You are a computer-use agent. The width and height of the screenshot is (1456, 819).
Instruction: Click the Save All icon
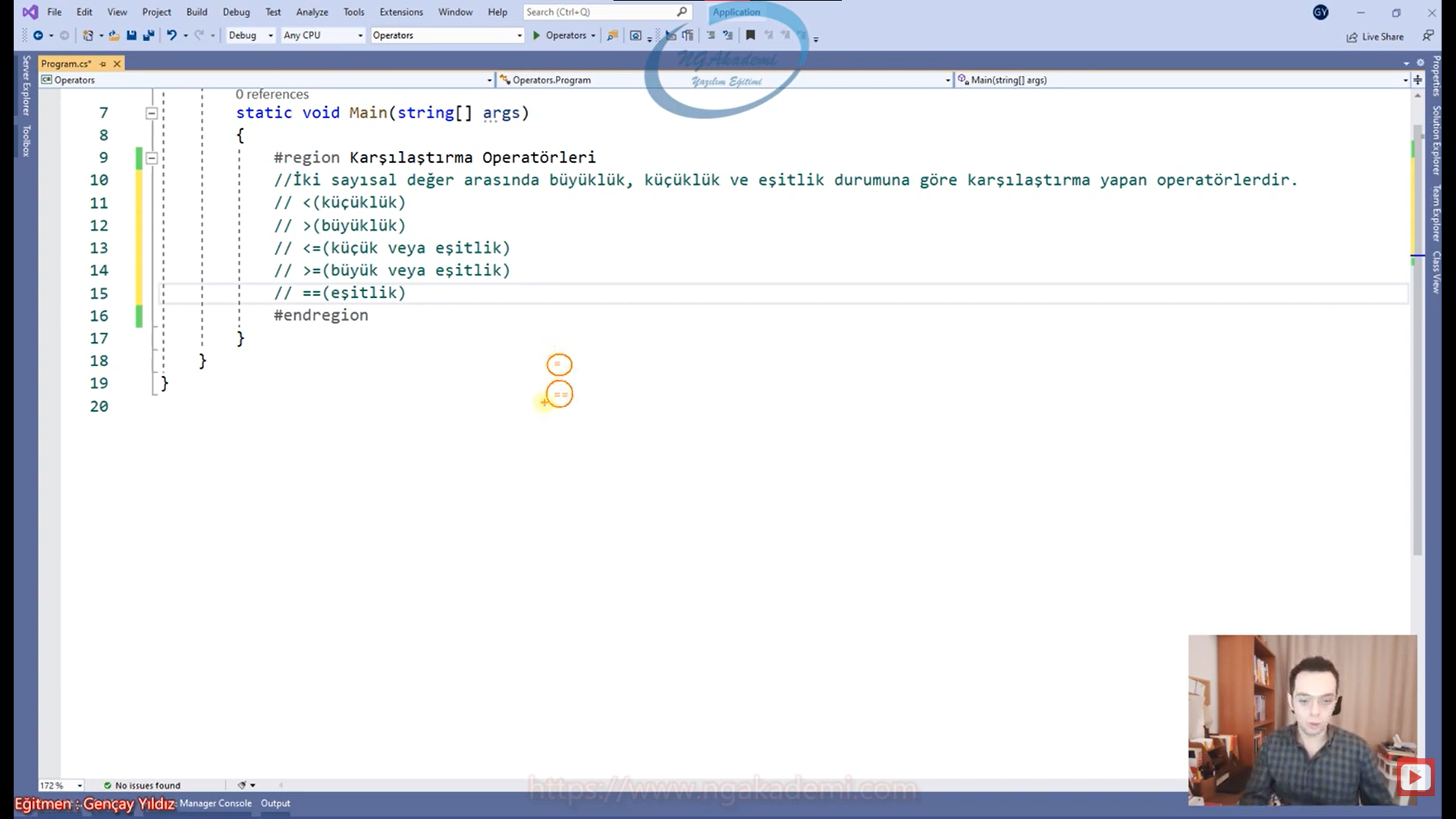[149, 36]
